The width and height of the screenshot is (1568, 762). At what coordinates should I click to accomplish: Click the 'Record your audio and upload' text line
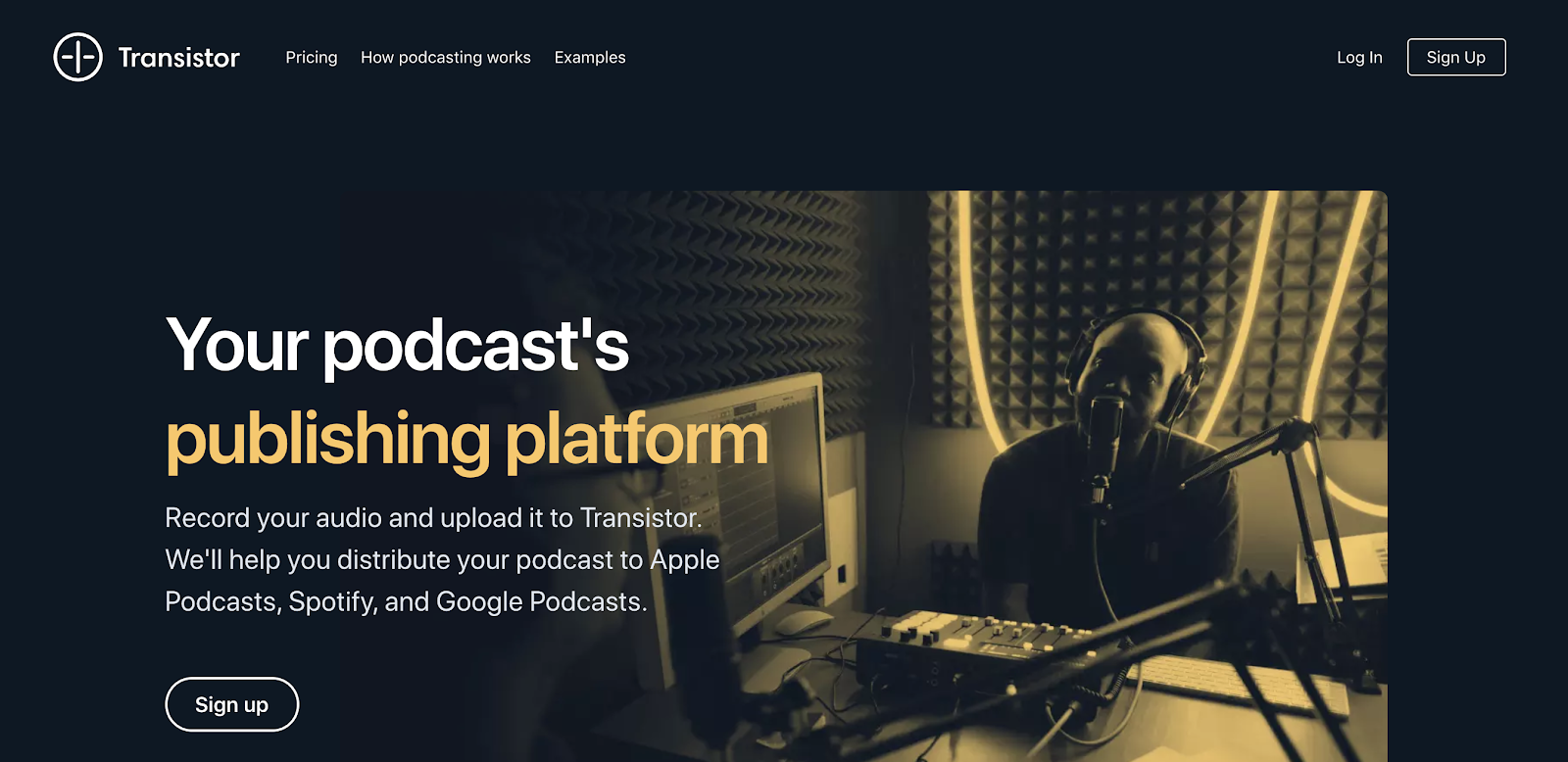(x=433, y=517)
